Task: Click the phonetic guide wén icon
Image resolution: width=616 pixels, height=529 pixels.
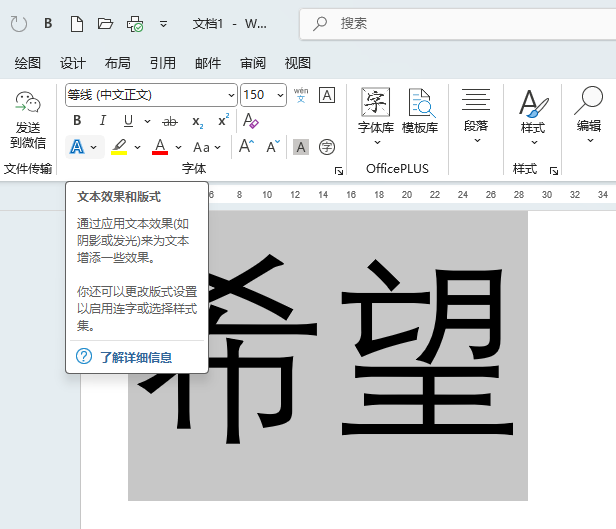Action: pyautogui.click(x=301, y=95)
